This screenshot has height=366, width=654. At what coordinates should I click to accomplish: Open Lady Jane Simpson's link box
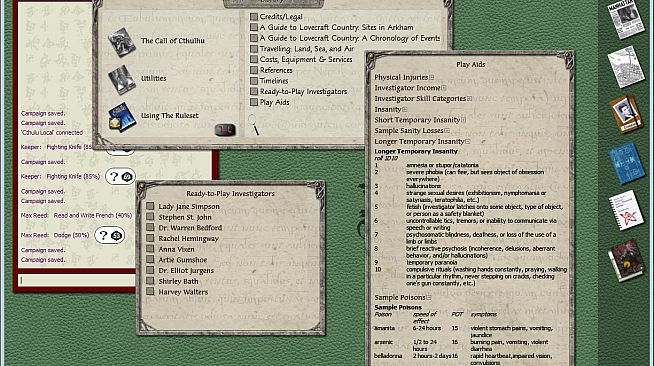(150, 206)
